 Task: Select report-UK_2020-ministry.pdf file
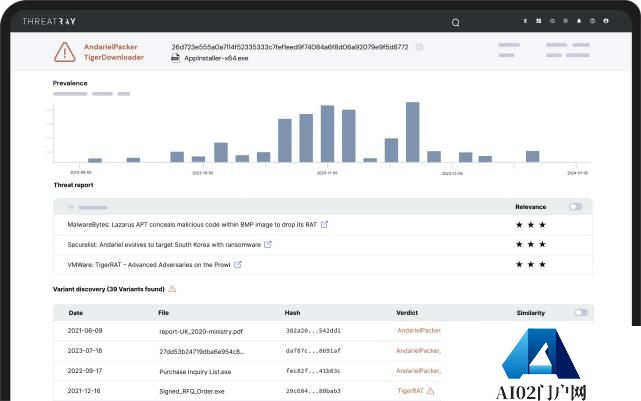click(x=201, y=332)
